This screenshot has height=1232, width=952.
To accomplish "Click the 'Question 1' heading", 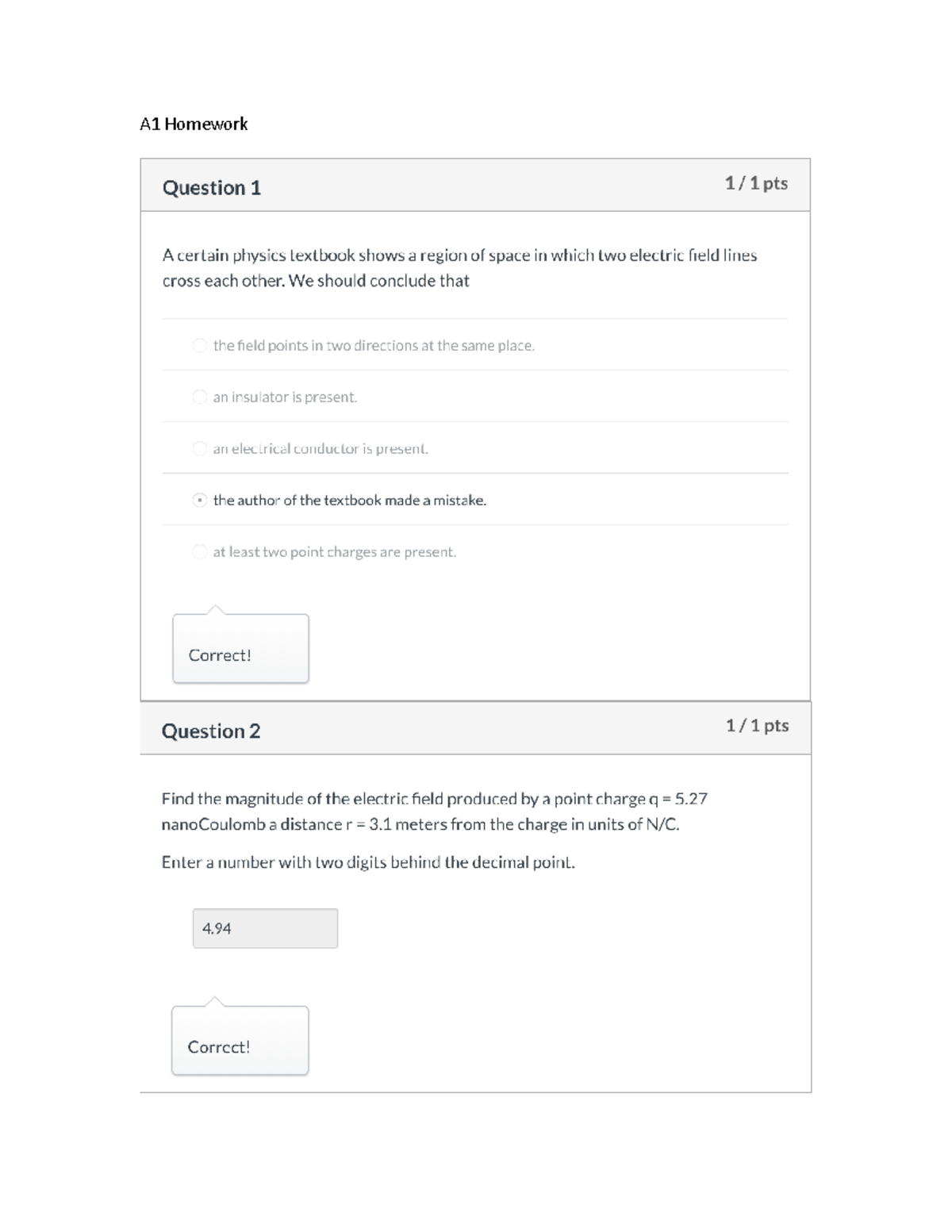I will pyautogui.click(x=212, y=188).
